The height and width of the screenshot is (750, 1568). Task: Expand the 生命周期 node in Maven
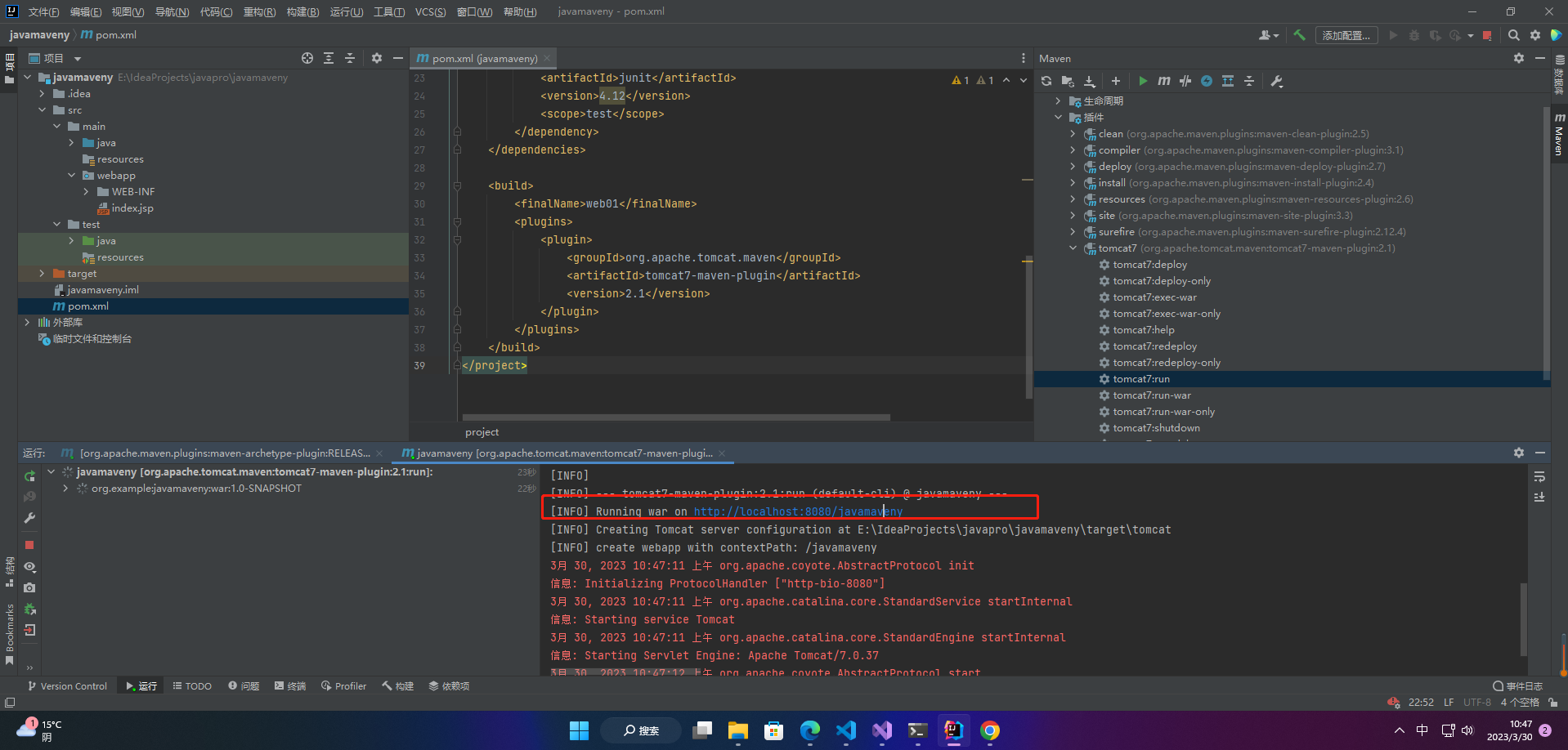pyautogui.click(x=1058, y=101)
